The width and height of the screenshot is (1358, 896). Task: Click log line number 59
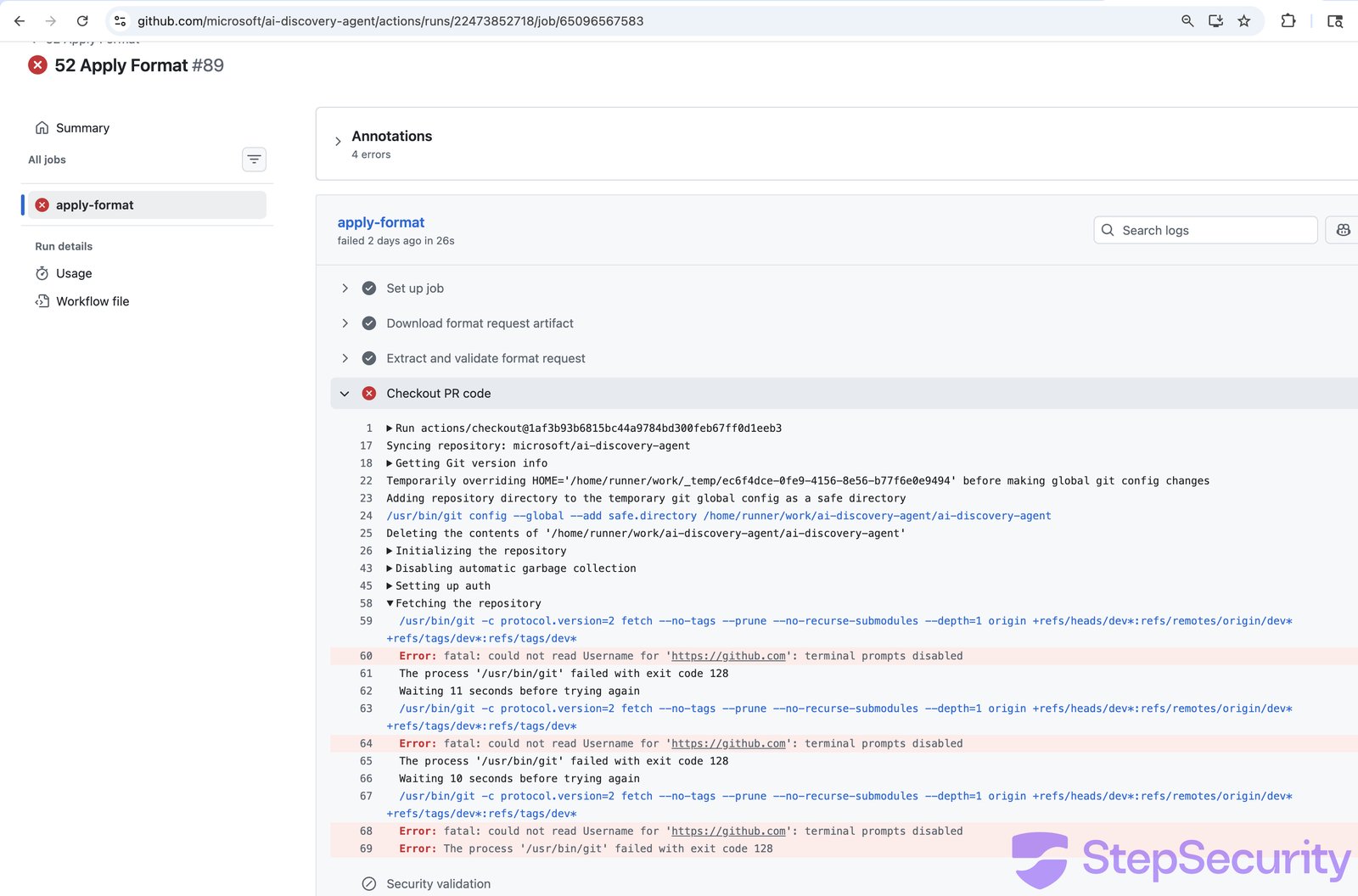[x=366, y=621]
